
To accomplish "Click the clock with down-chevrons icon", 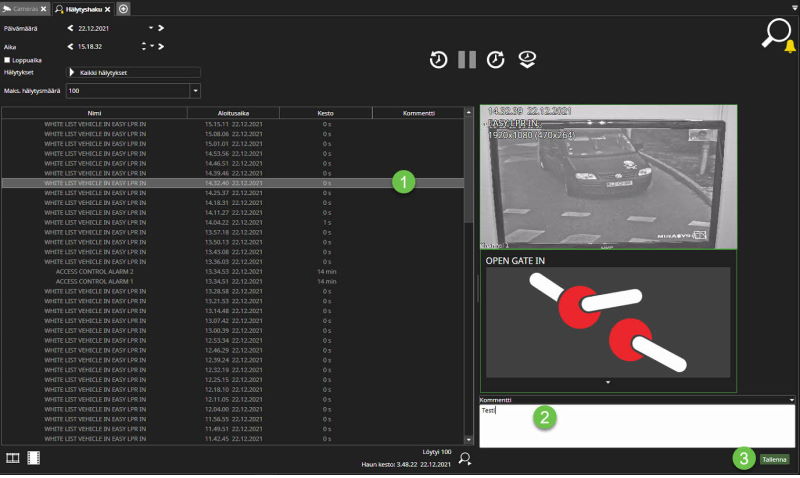I will click(x=526, y=60).
